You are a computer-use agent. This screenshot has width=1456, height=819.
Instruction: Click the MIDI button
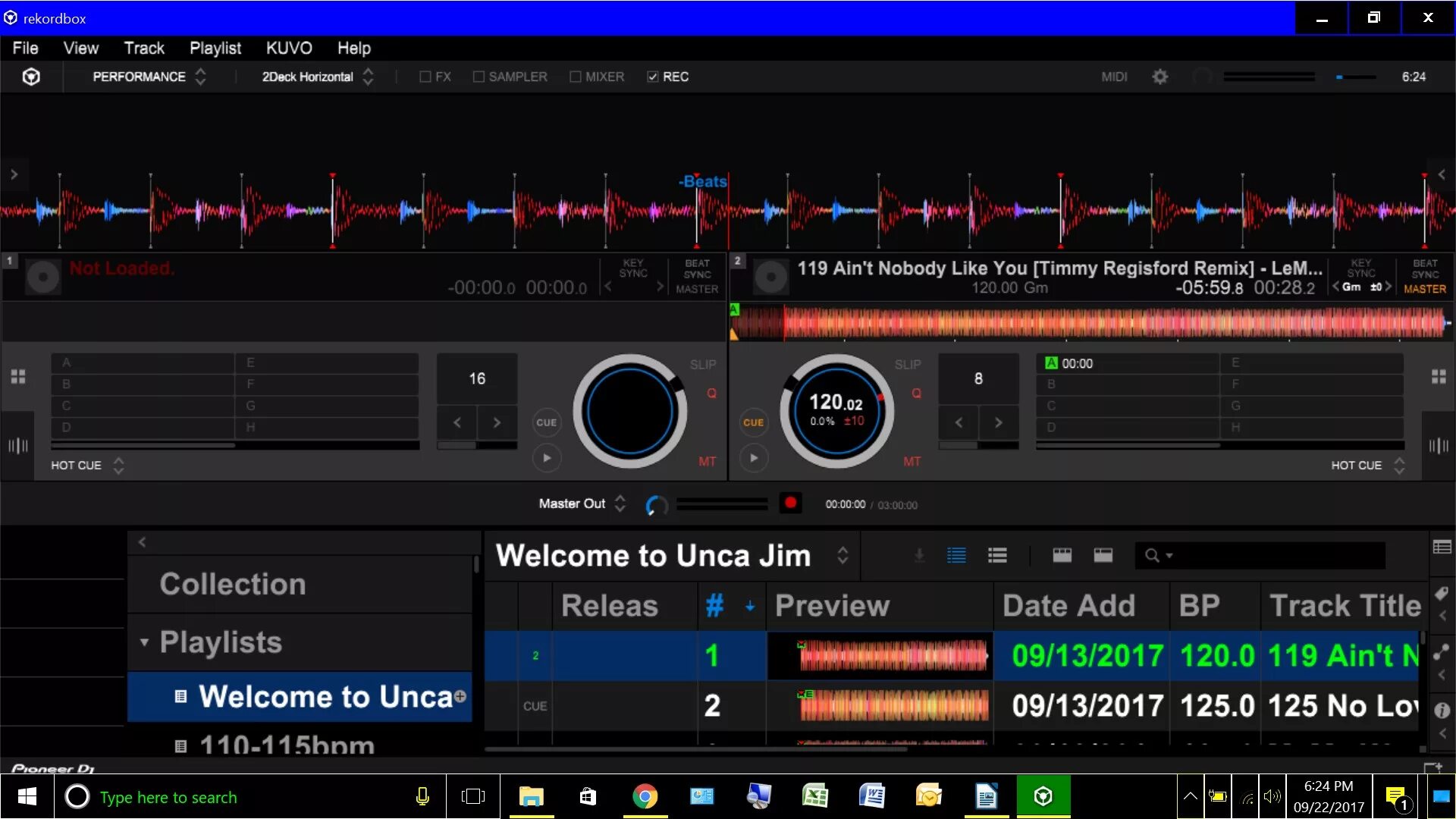[x=1114, y=77]
